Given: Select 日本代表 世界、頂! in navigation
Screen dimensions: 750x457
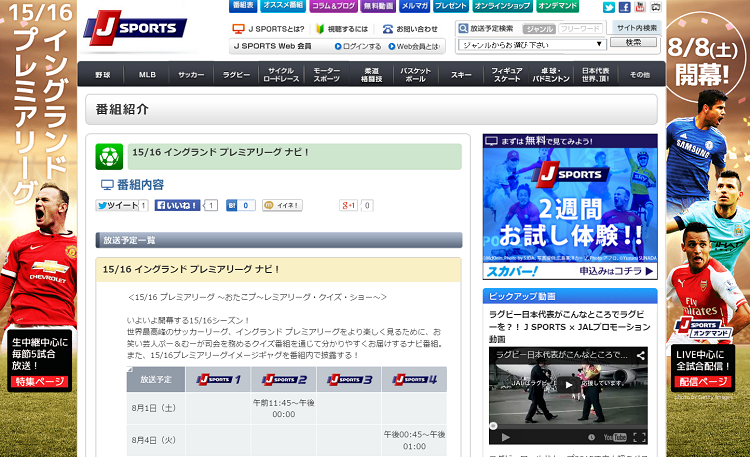Looking at the screenshot, I should click(596, 75).
